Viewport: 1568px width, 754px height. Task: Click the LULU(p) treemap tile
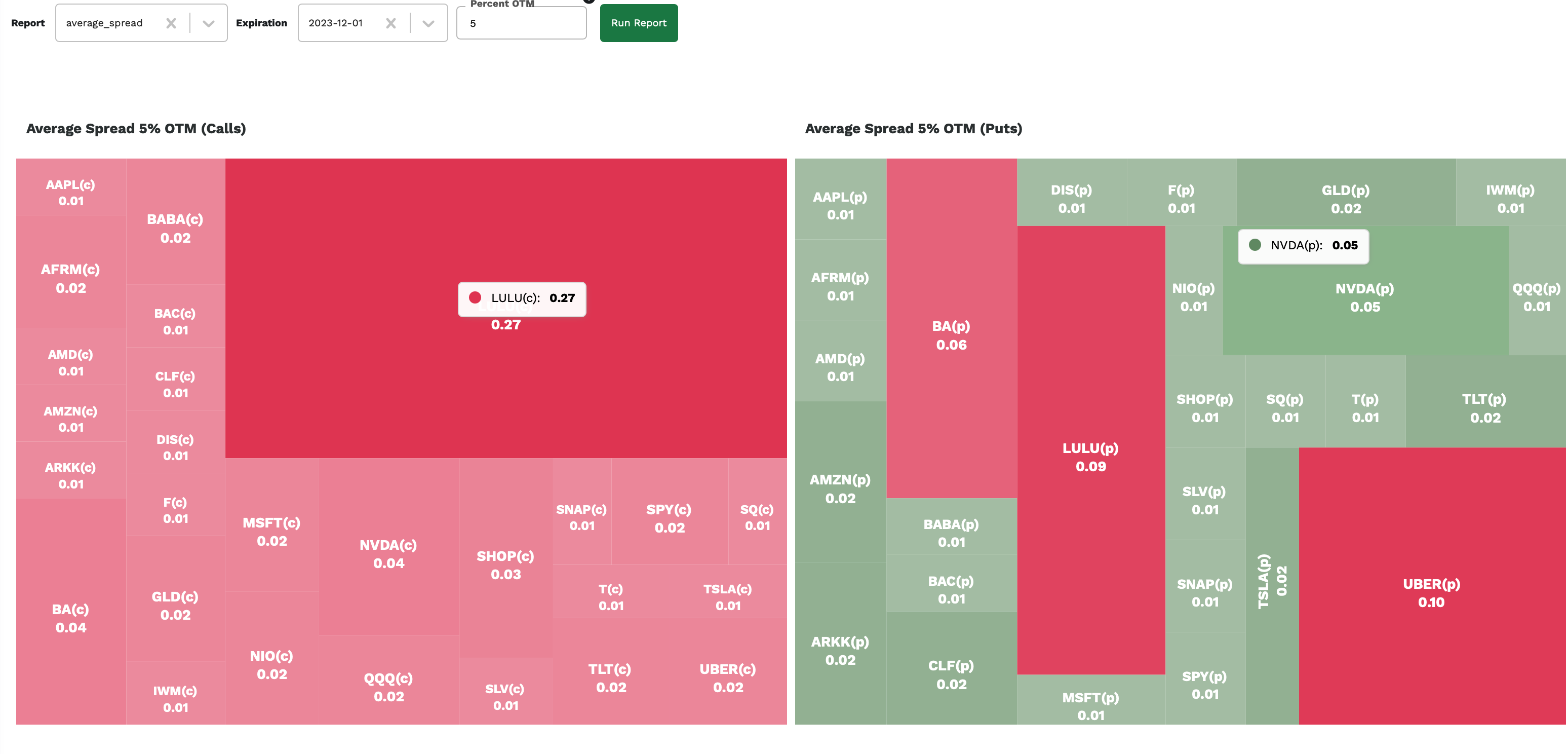coord(1090,457)
